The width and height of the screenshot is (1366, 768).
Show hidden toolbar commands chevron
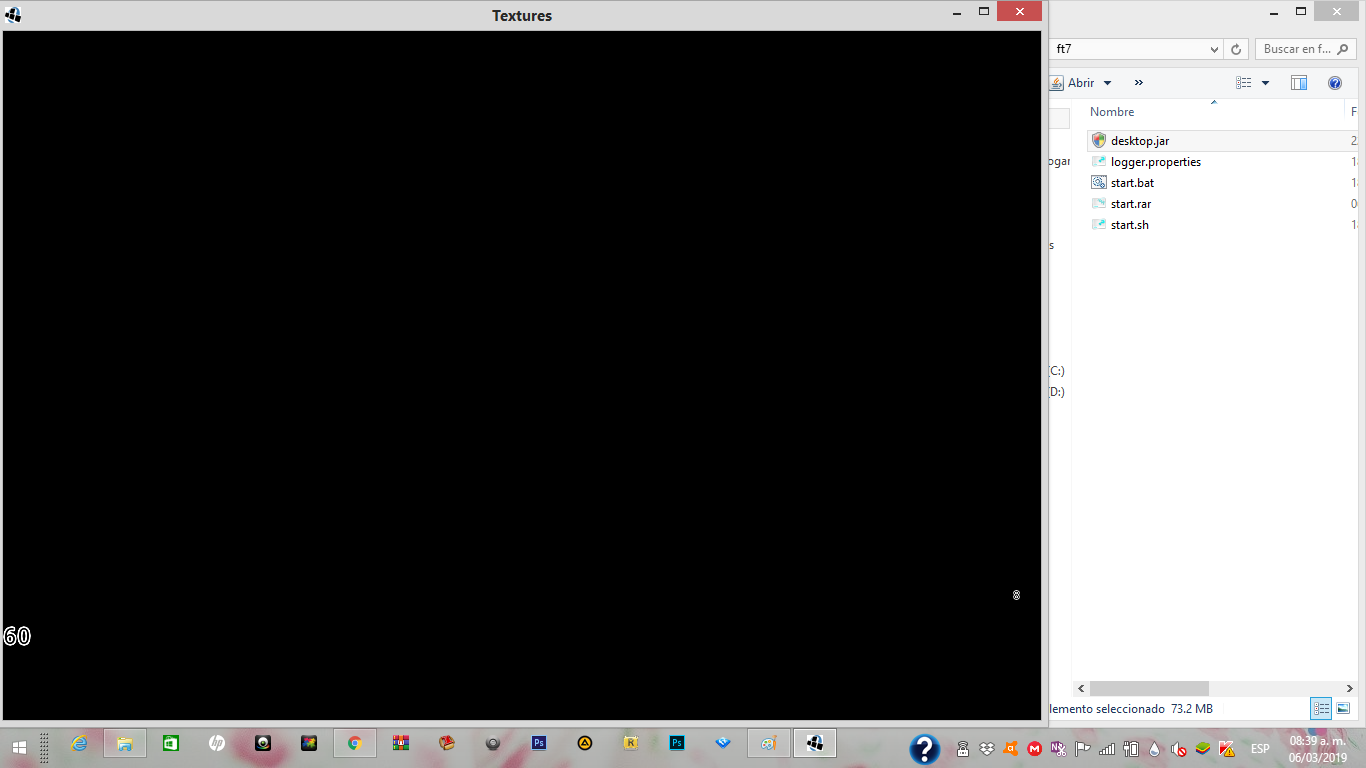tap(1138, 83)
